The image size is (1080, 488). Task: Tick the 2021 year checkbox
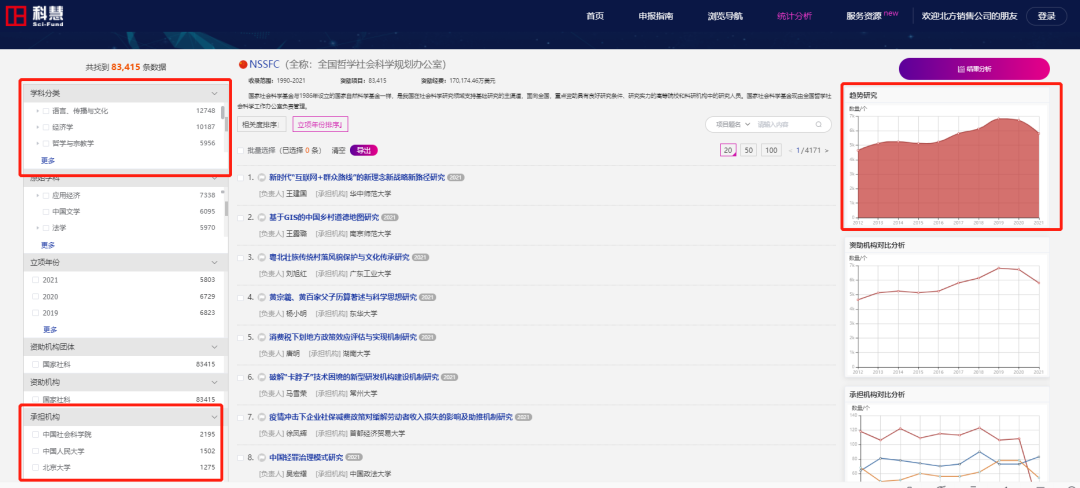click(35, 280)
